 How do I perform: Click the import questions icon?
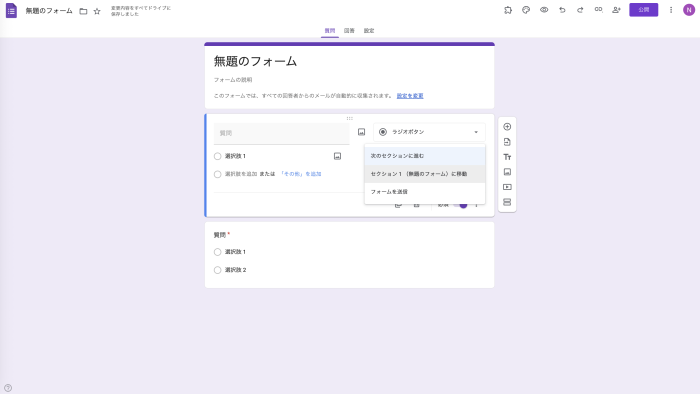point(507,142)
